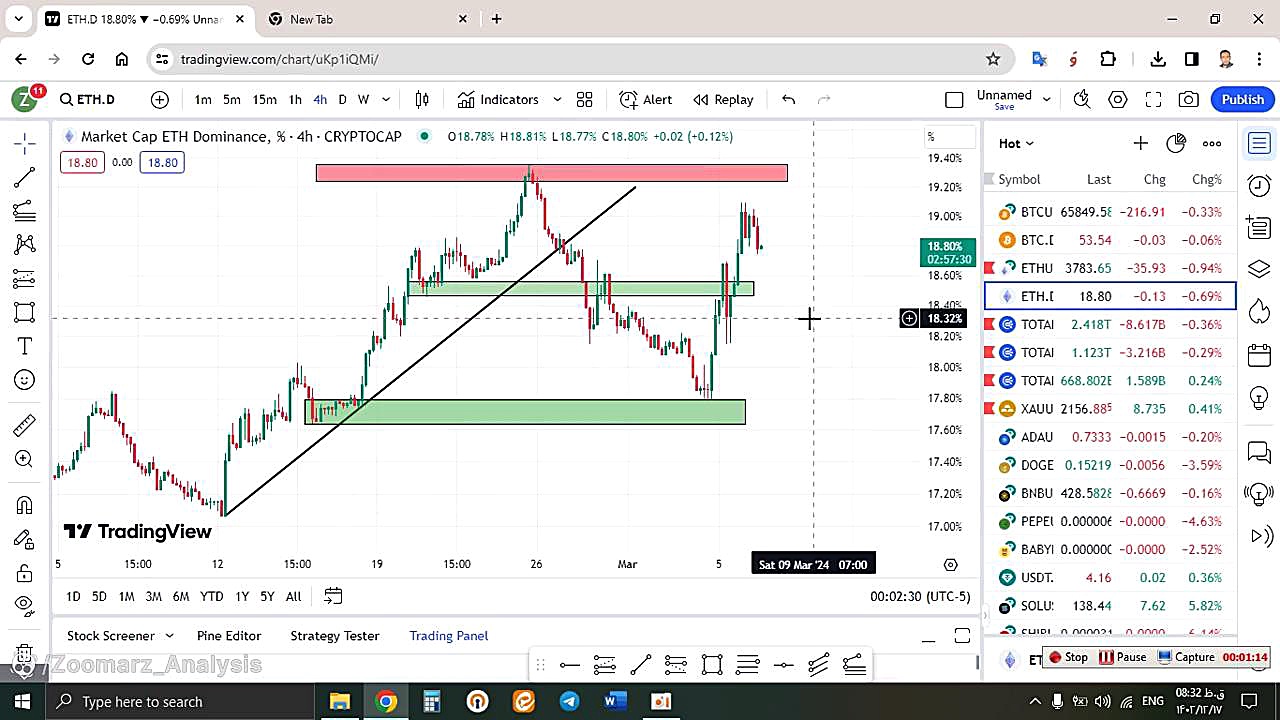
Task: Open the Hotlists flame sidebar icon
Action: 1259,312
